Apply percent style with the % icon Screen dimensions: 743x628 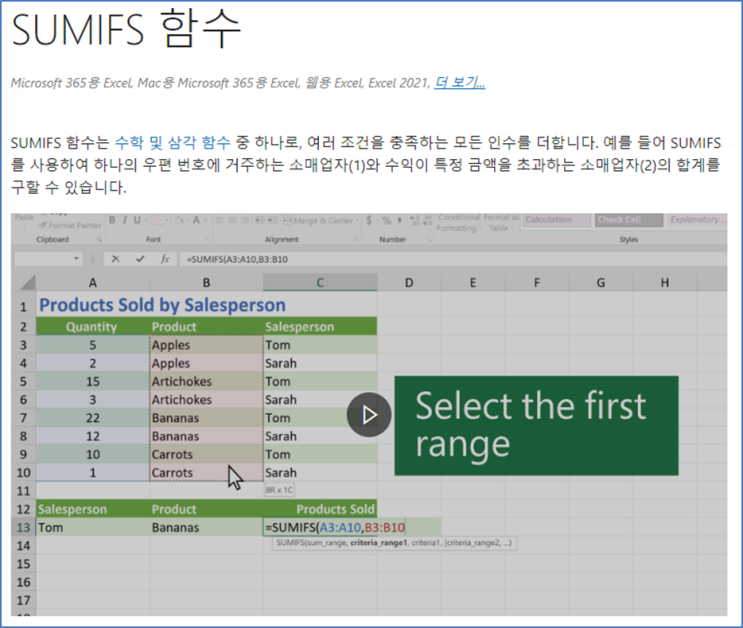coord(387,220)
